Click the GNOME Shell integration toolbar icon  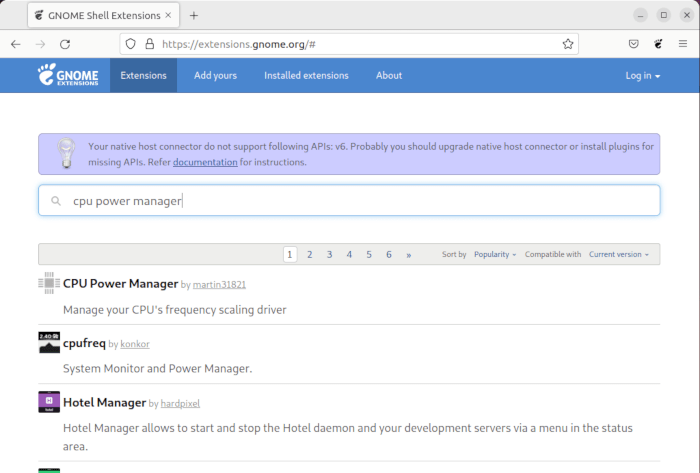658,44
